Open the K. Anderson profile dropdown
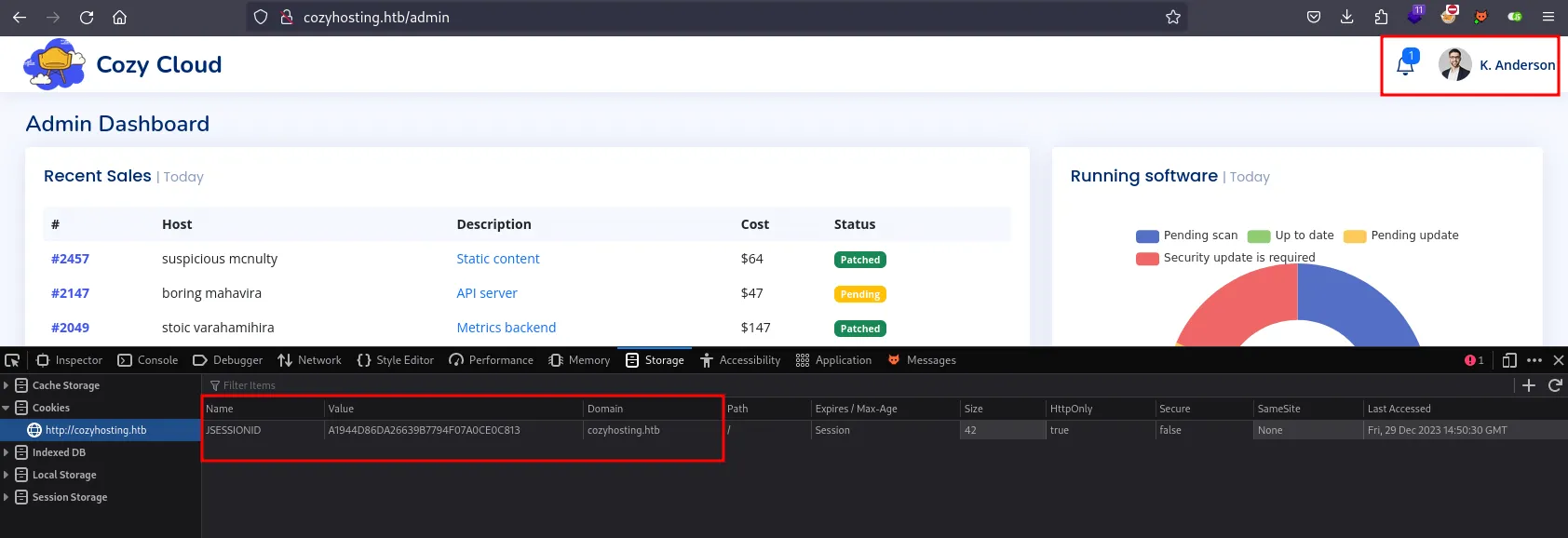The height and width of the screenshot is (538, 1568). click(x=1497, y=65)
